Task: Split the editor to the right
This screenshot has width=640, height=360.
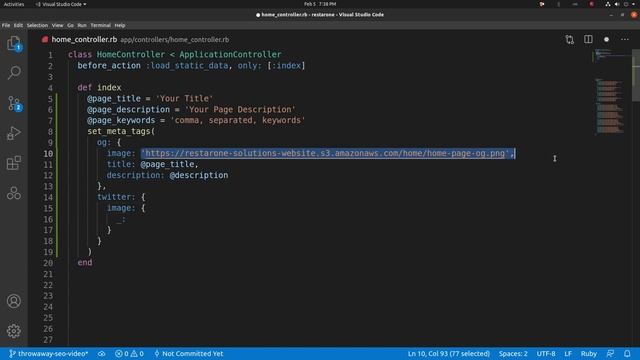Action: pos(588,39)
